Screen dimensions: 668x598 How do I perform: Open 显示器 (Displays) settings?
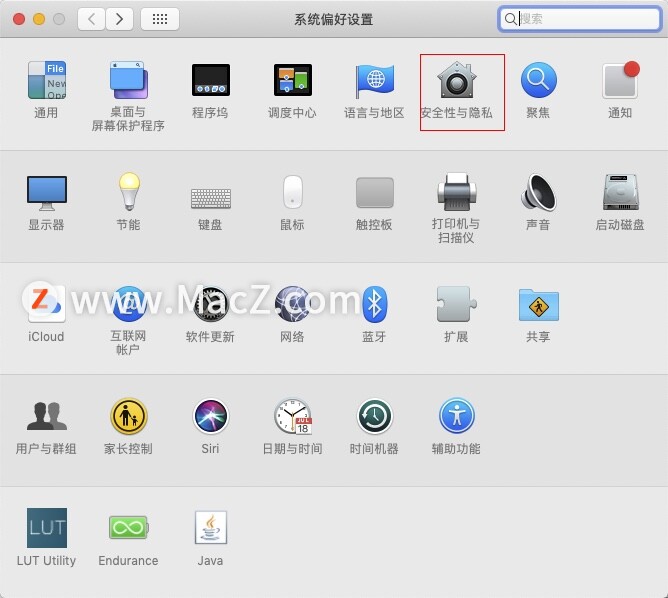(x=46, y=193)
